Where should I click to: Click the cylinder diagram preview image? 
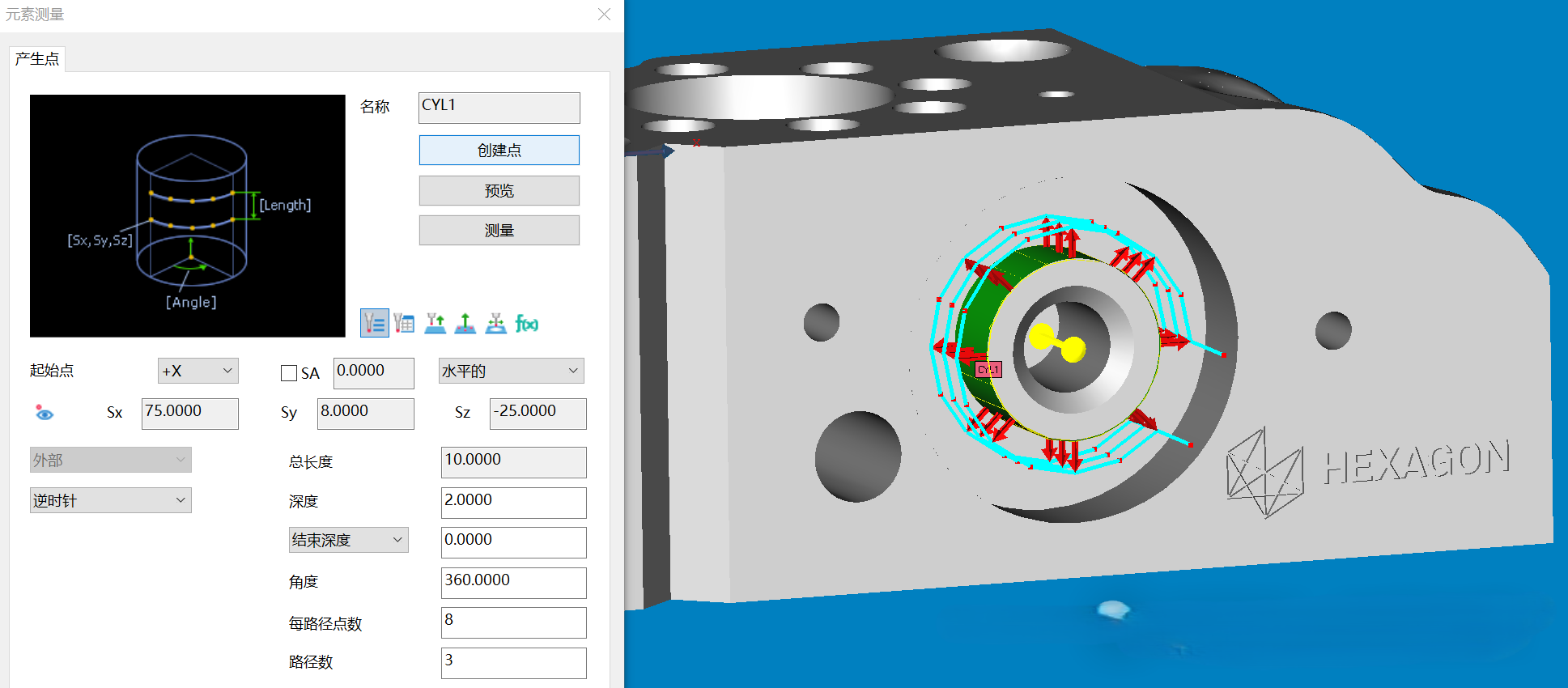pyautogui.click(x=188, y=216)
